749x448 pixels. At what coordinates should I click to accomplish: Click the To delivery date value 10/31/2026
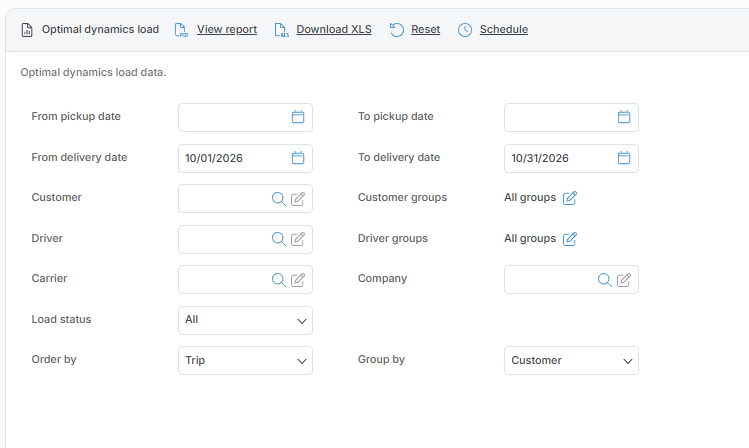click(x=540, y=159)
